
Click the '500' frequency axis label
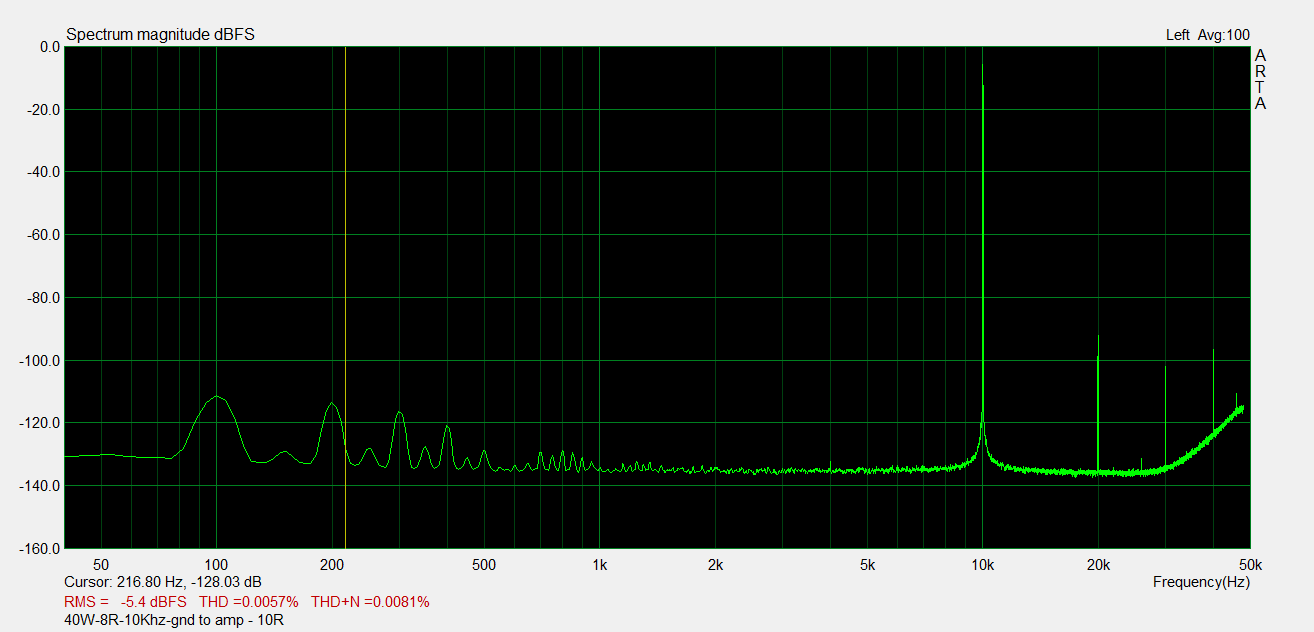485,564
